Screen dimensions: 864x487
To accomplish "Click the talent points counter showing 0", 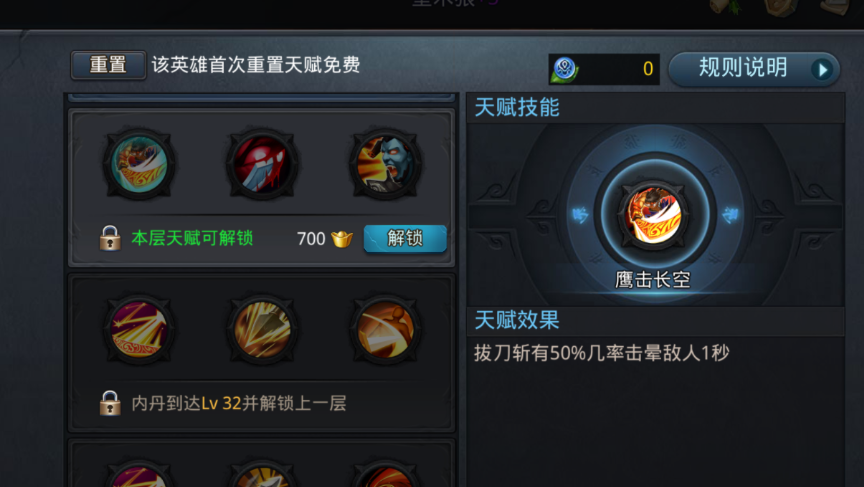I will coord(604,69).
